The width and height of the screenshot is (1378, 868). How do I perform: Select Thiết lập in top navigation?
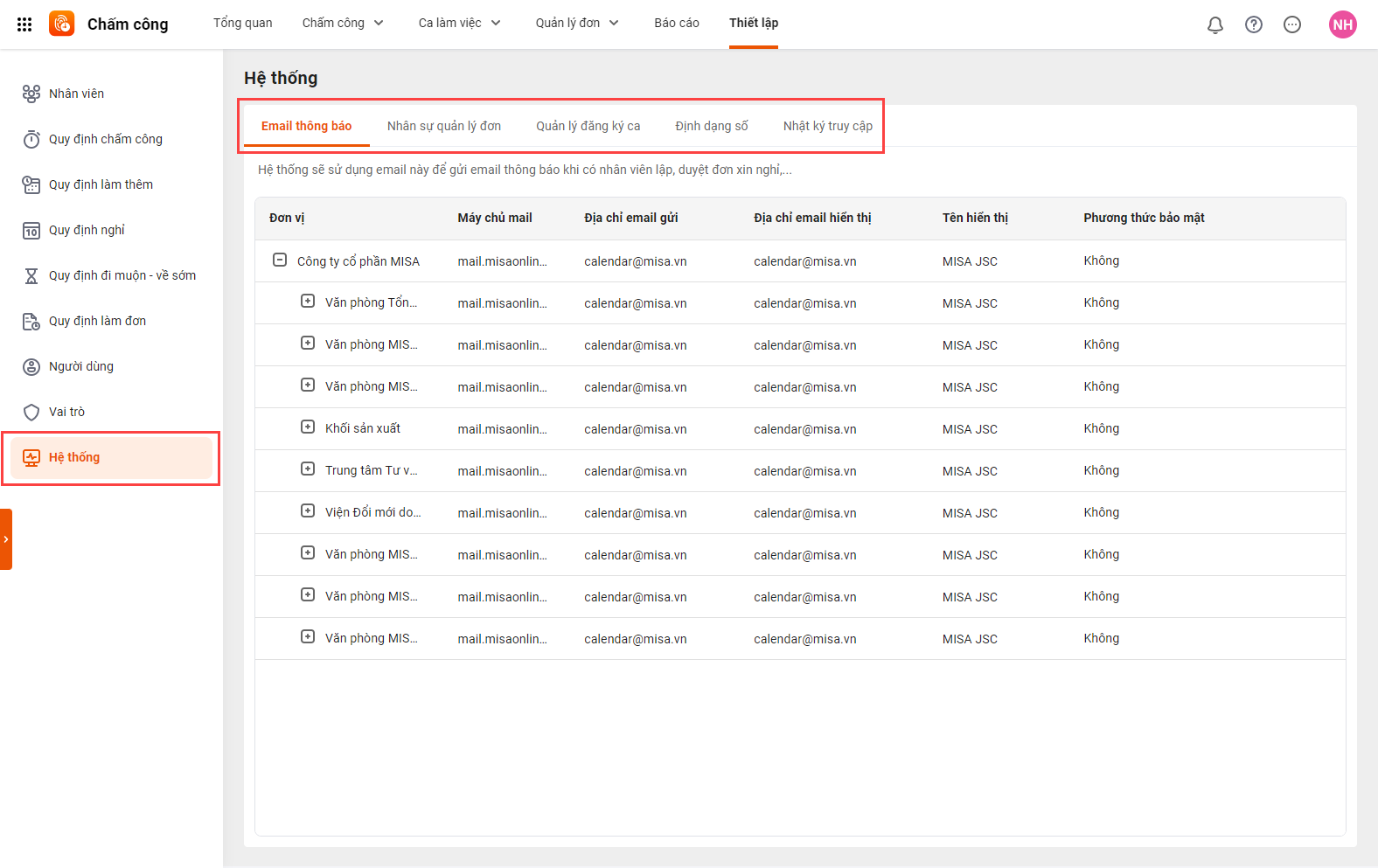tap(754, 23)
